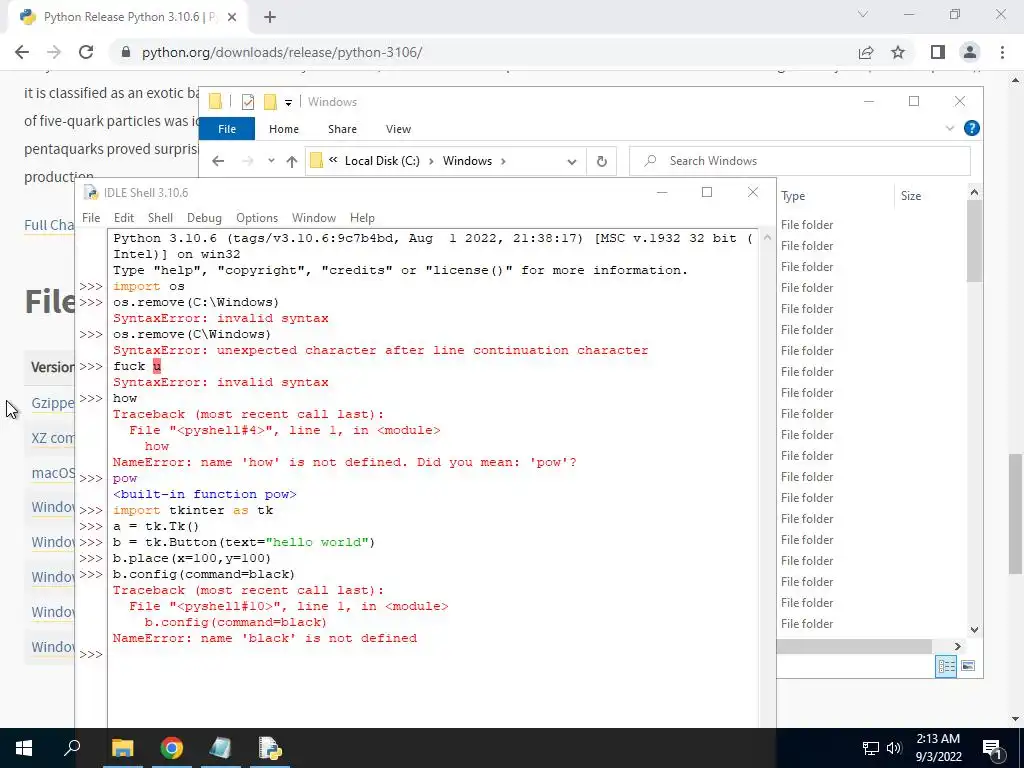
Task: Click the Explorer Properties quick access icon
Action: pyautogui.click(x=248, y=102)
